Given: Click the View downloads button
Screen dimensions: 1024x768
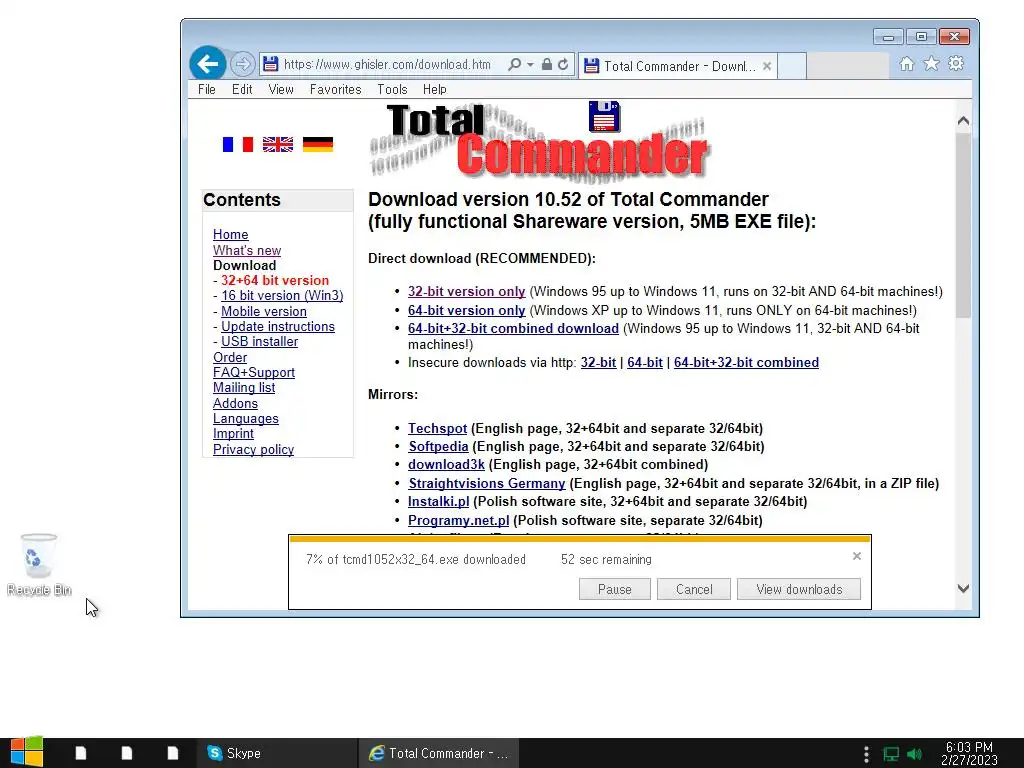Looking at the screenshot, I should tap(799, 589).
